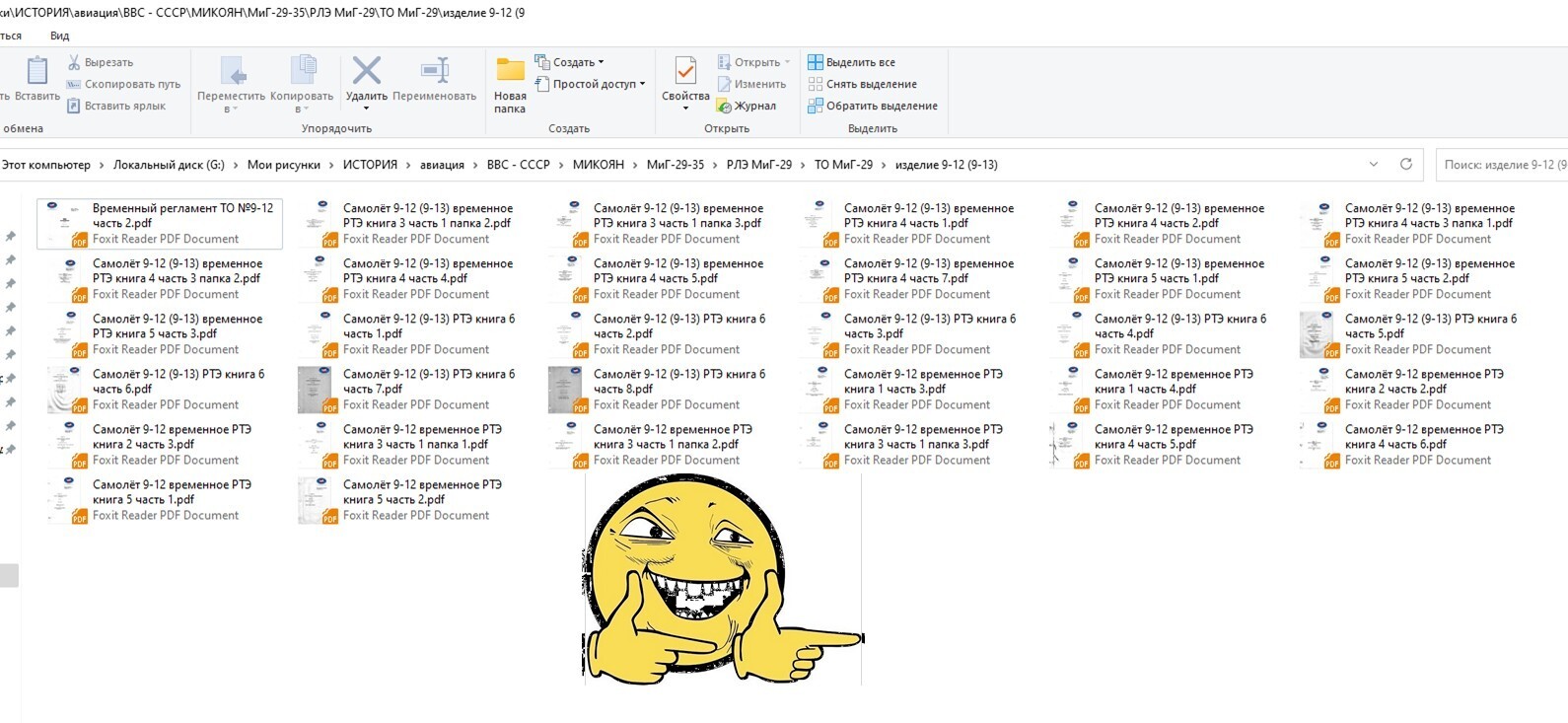Image resolution: width=1568 pixels, height=723 pixels.
Task: Select 9-12 временное РТЭ книга 5 часть 2.pdf
Action: click(x=411, y=500)
